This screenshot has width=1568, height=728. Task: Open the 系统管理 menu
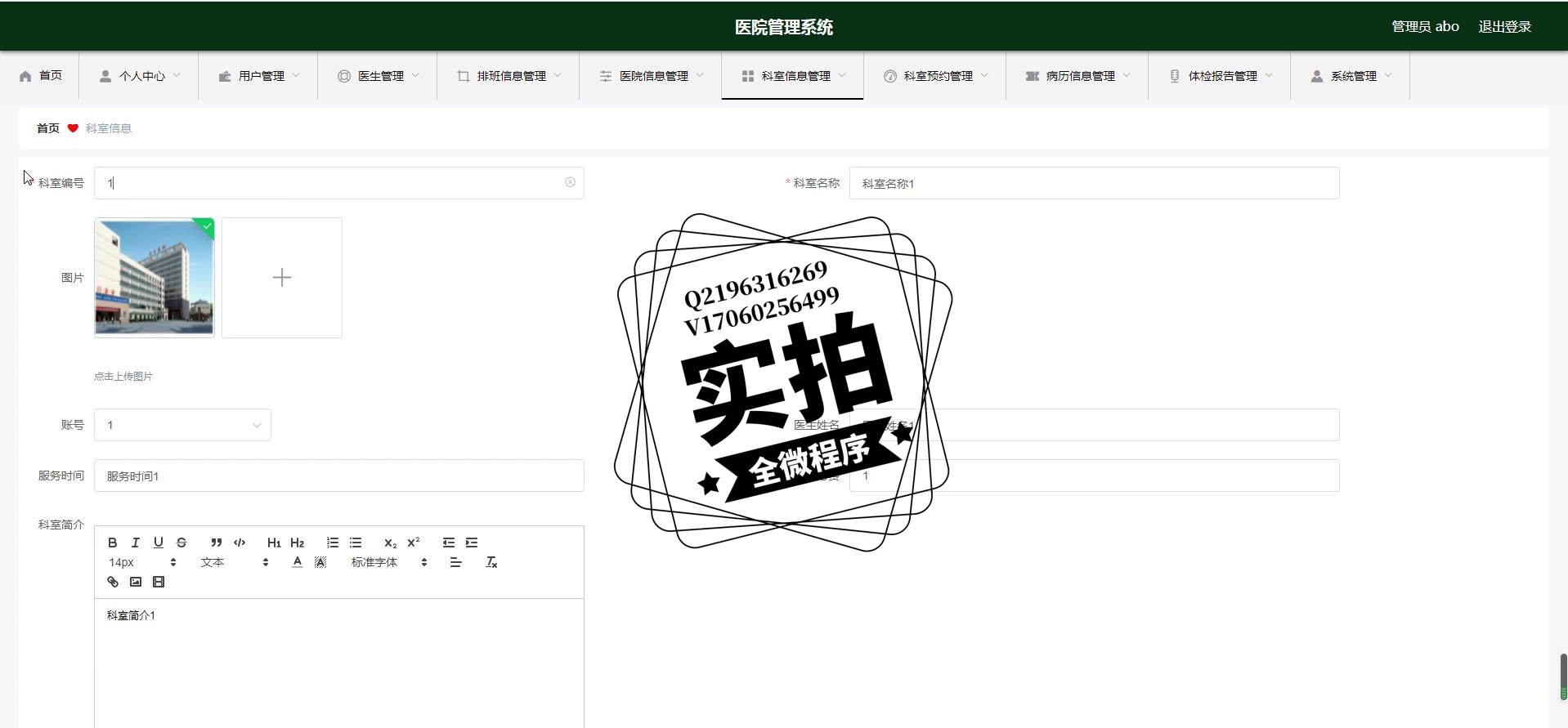click(x=1351, y=76)
